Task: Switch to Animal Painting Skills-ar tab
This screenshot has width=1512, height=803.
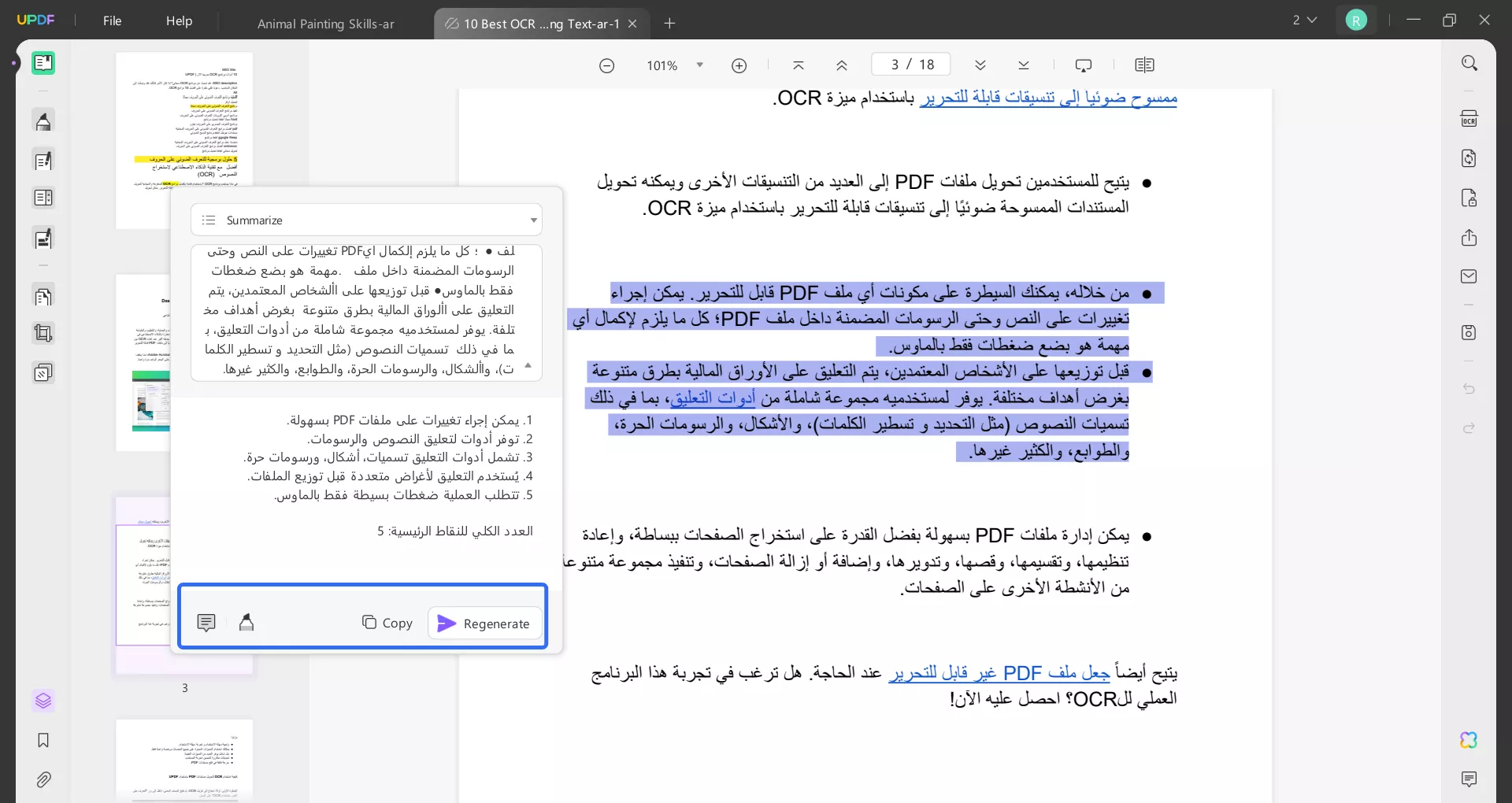Action: [x=326, y=24]
